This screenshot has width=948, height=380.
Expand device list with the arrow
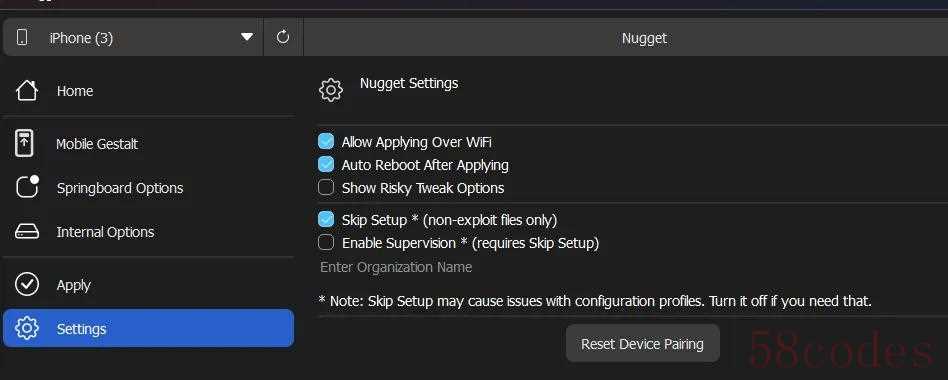click(x=247, y=37)
